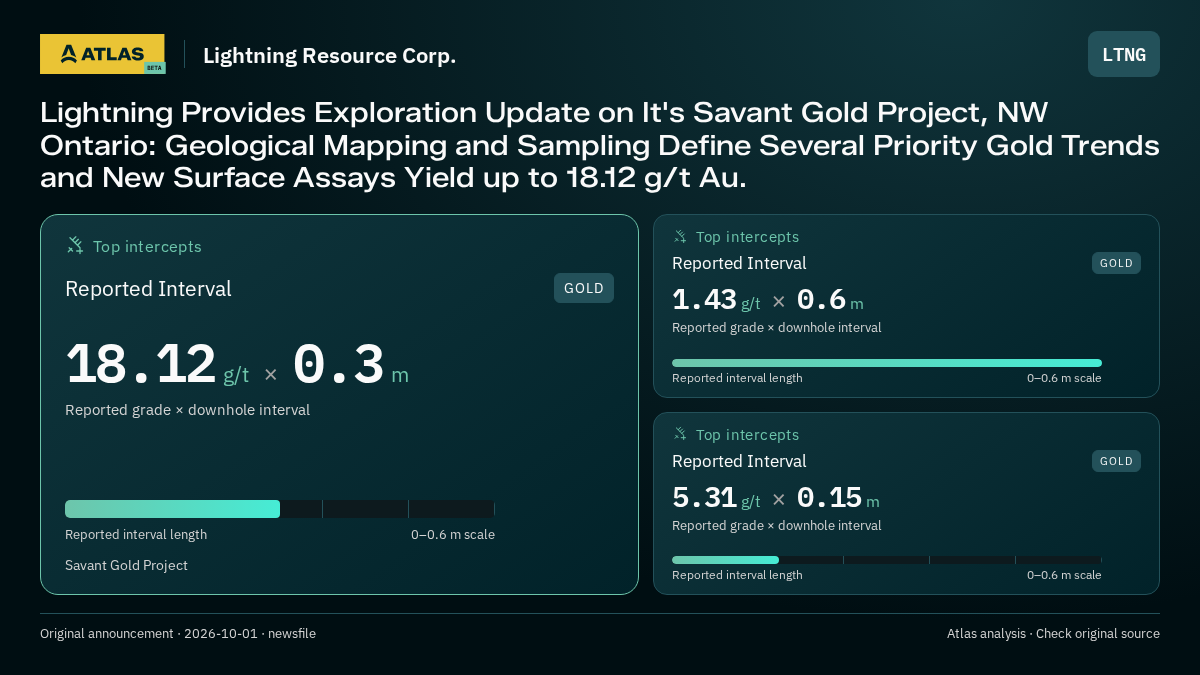Click the interval length bar for 0.3 m
The height and width of the screenshot is (675, 1200).
tap(280, 509)
